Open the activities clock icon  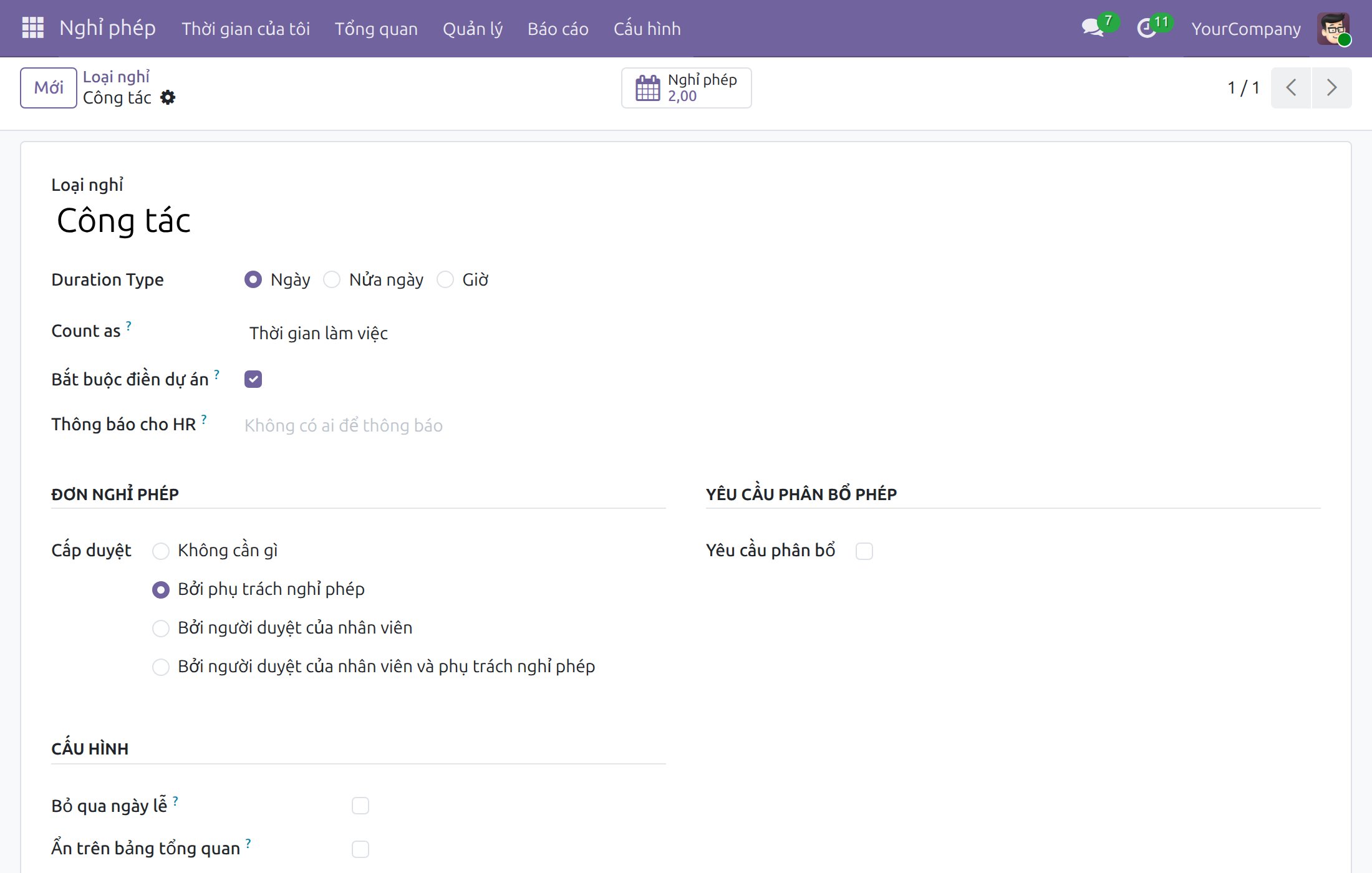(x=1147, y=28)
